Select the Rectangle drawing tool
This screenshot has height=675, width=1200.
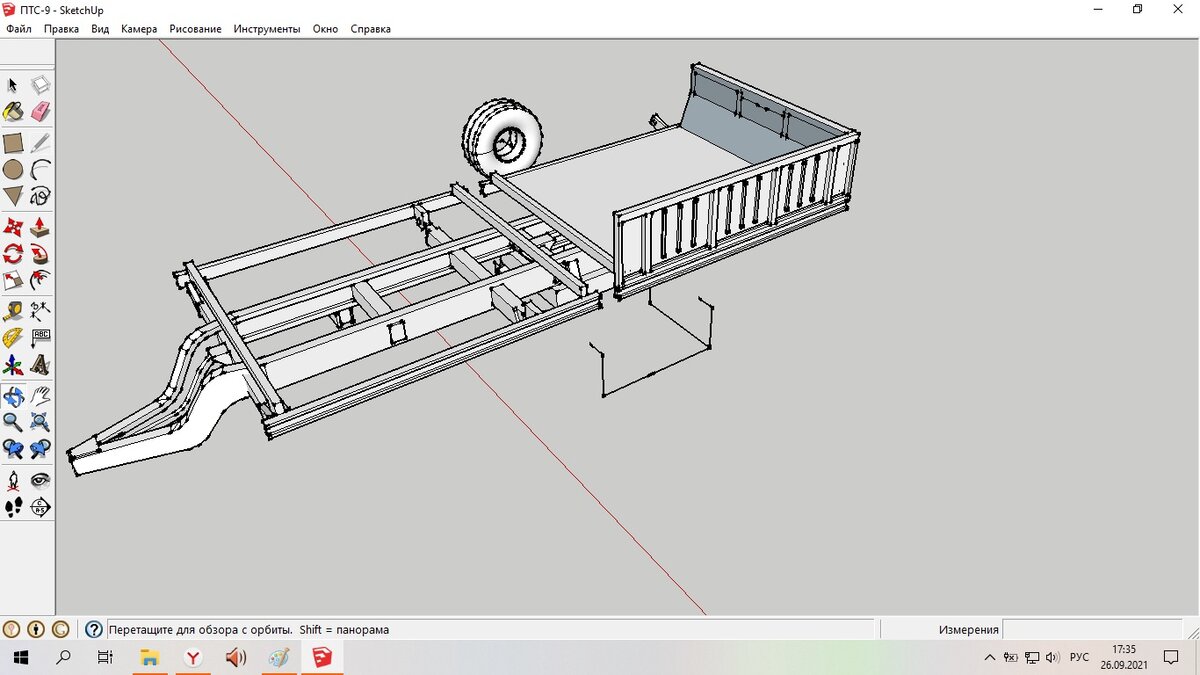tap(13, 143)
